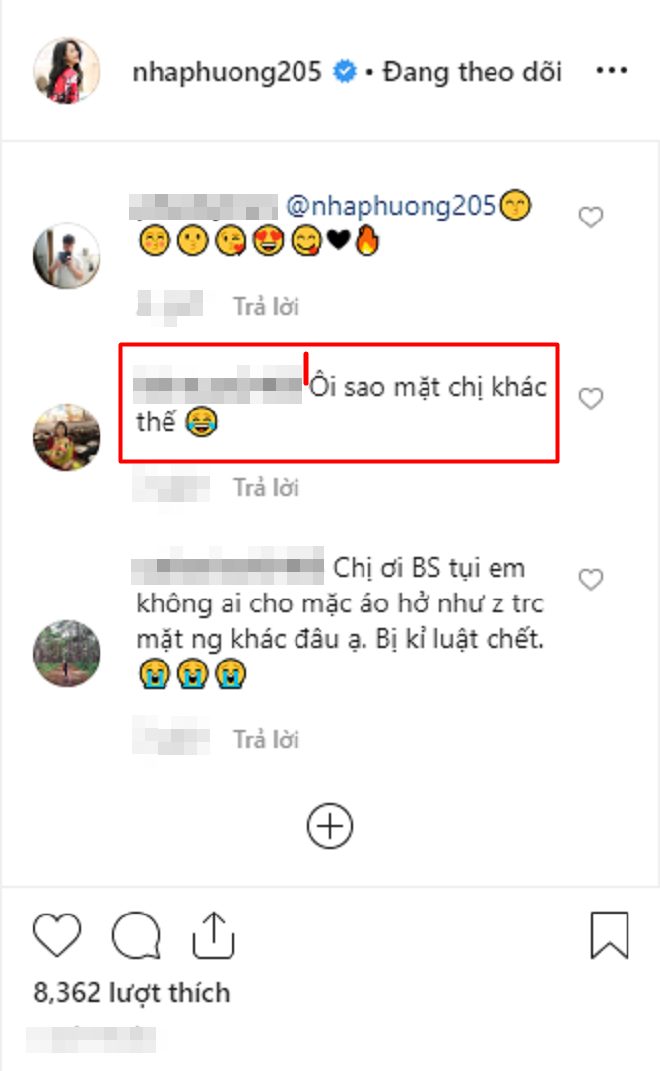Screen dimensions: 660x1071
Task: Open second commenter's avatar in yellow outfit
Action: click(66, 437)
